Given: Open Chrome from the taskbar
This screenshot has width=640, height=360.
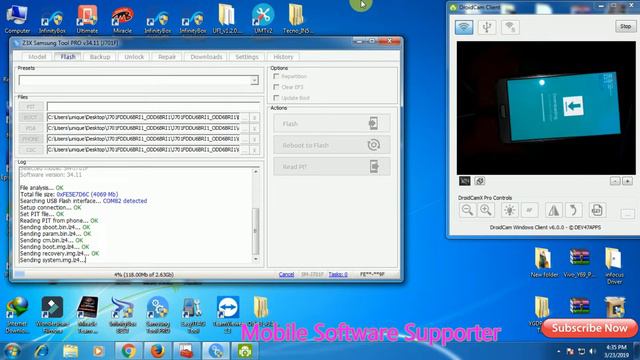Looking at the screenshot, I should tap(129, 351).
